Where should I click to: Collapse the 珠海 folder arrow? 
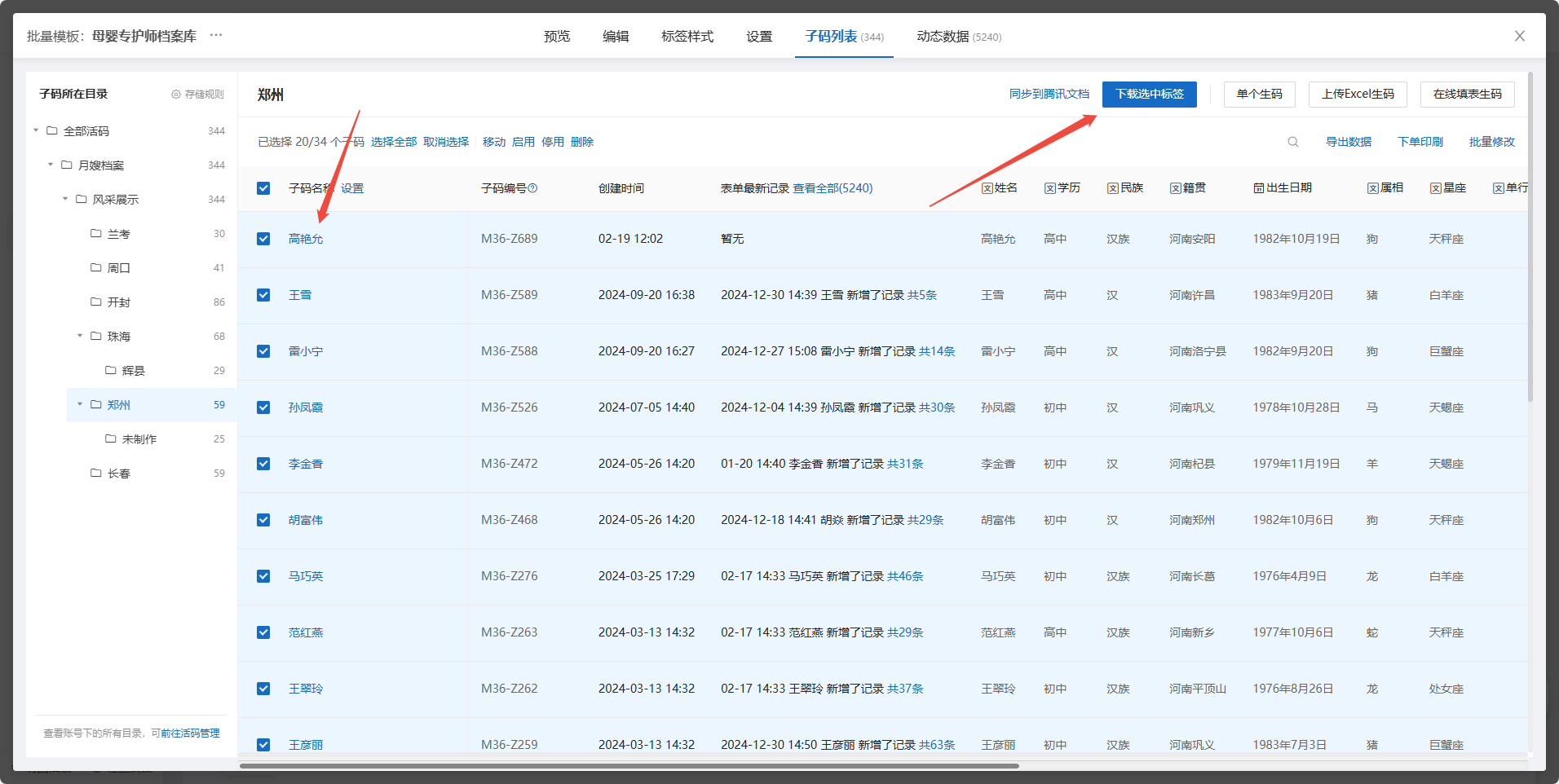point(80,336)
